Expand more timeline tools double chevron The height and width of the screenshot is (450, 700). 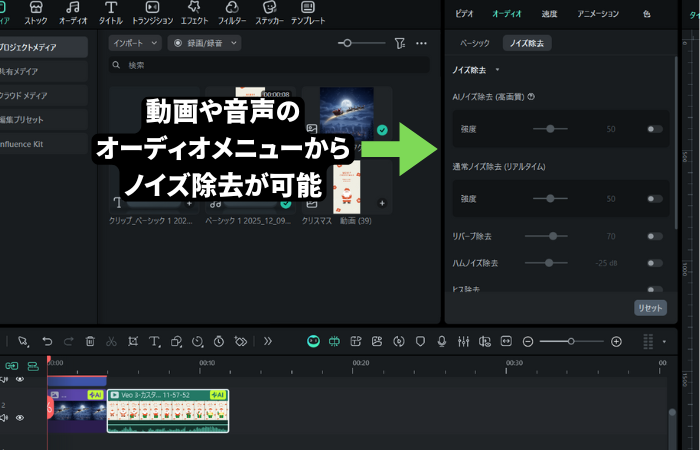(x=267, y=342)
